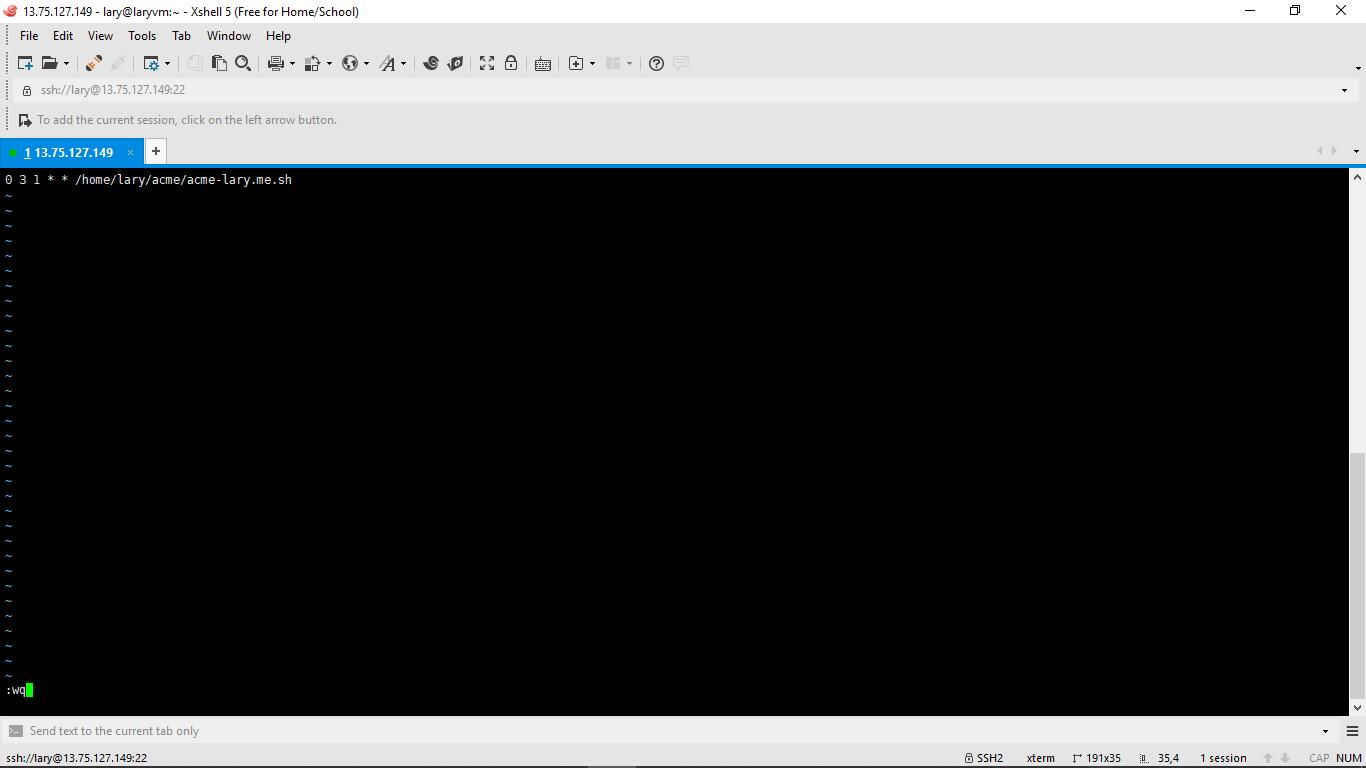Click the 1 session status text

point(1223,758)
